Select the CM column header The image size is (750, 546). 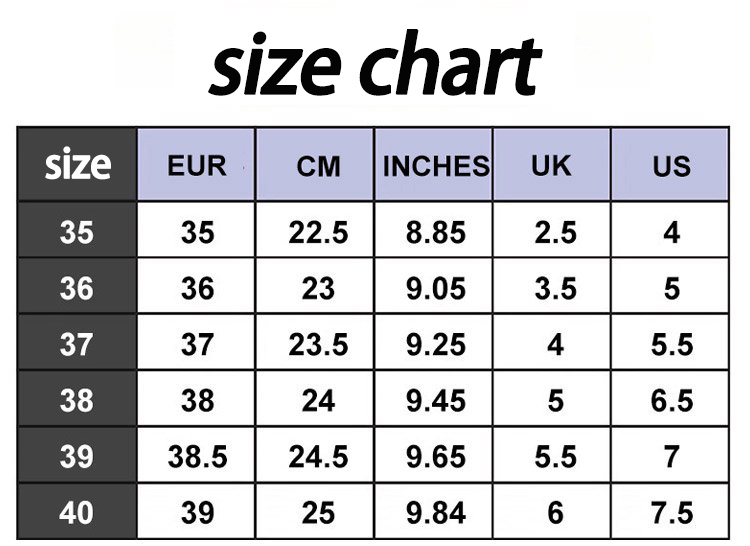click(x=315, y=164)
